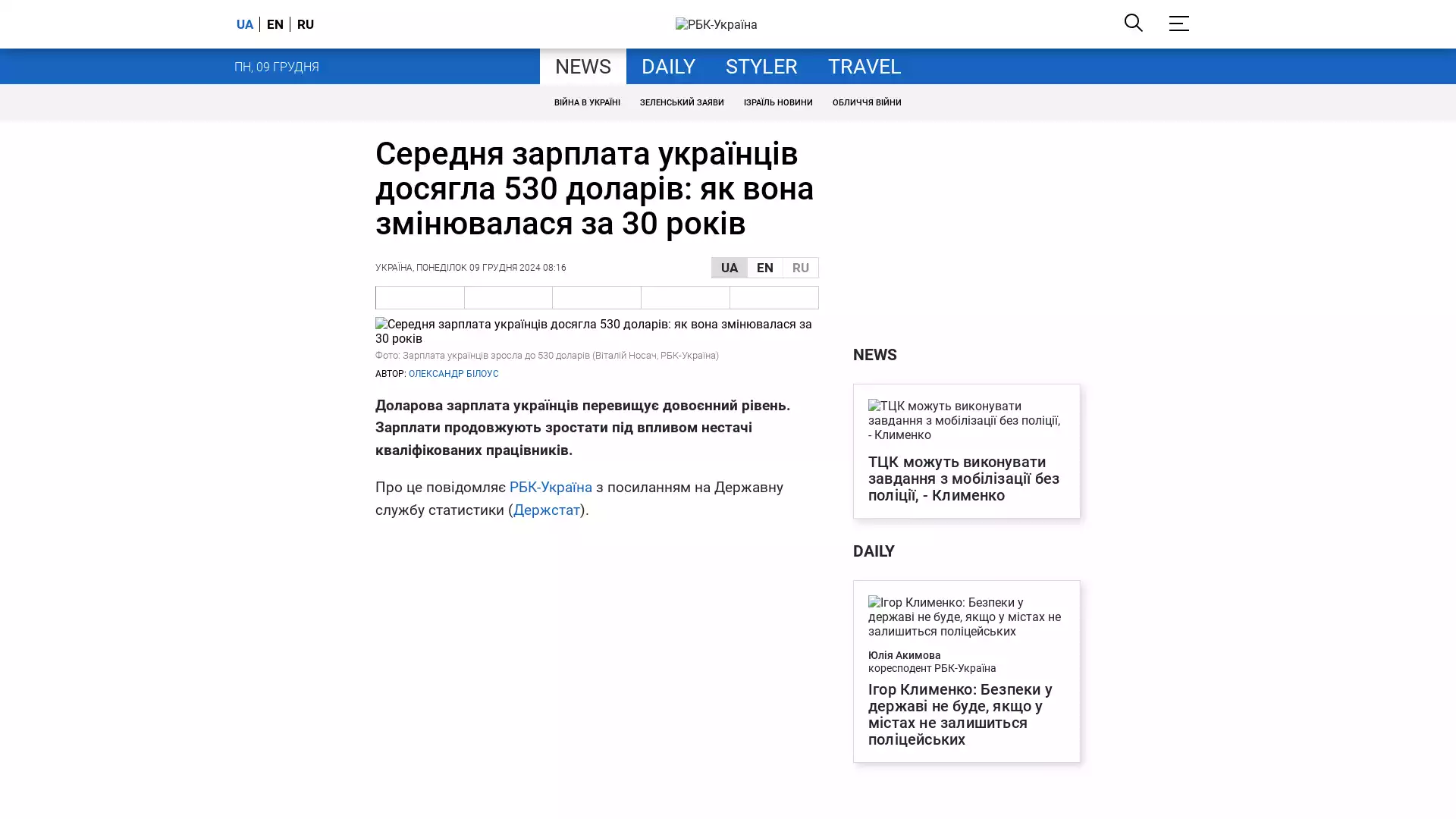Open author Олександр Білоус profile
This screenshot has height=819, width=1456.
(x=453, y=374)
